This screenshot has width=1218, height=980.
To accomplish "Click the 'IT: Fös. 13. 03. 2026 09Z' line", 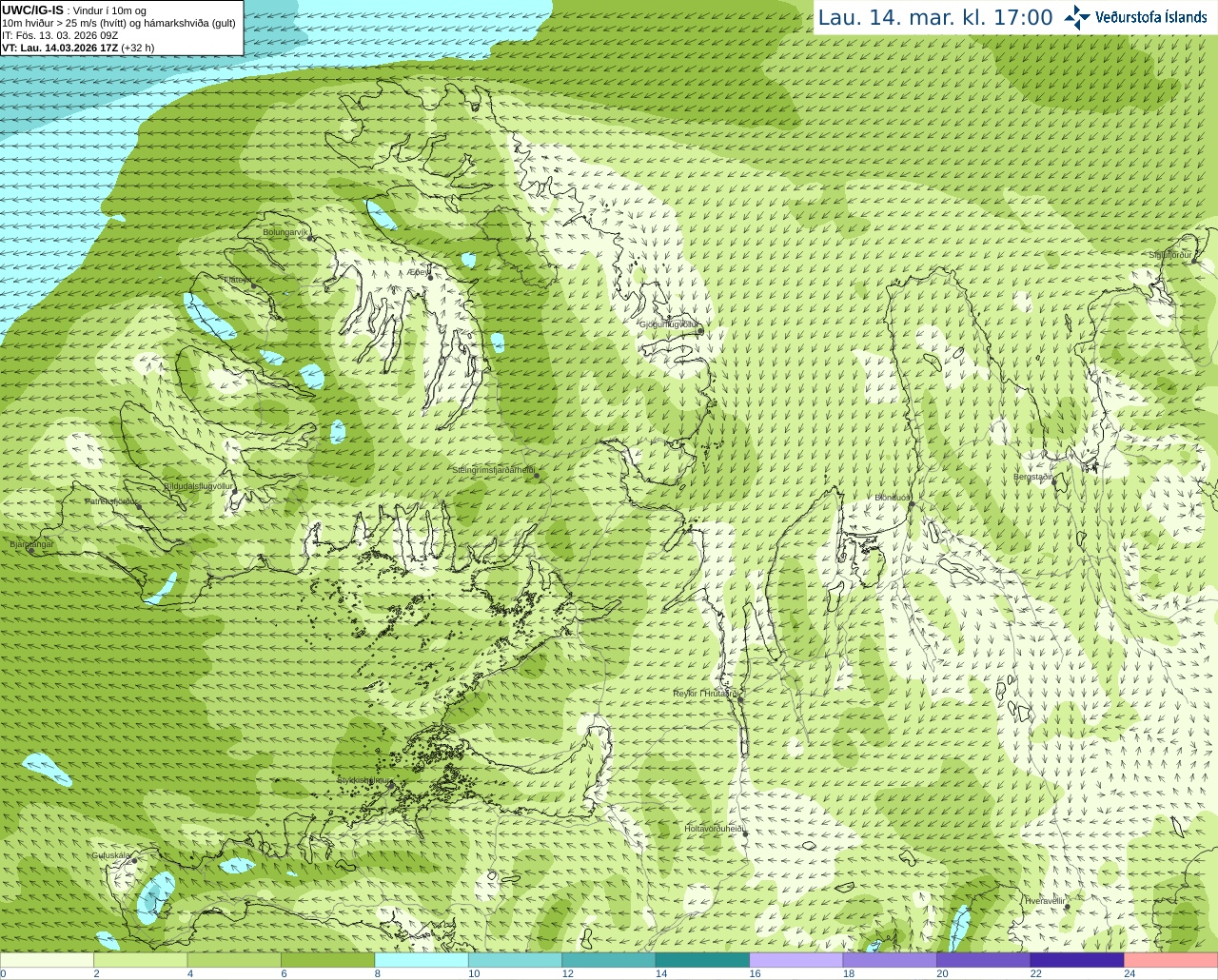I will (x=60, y=35).
